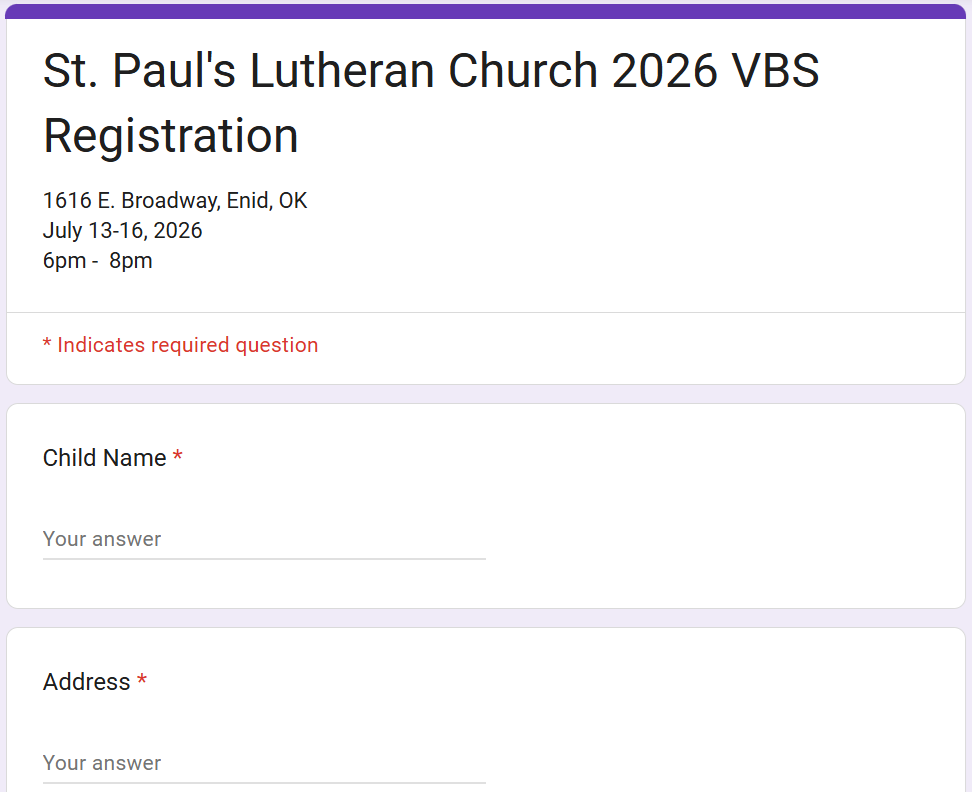
Task: Click the red asterisk beside Child Name
Action: point(178,457)
